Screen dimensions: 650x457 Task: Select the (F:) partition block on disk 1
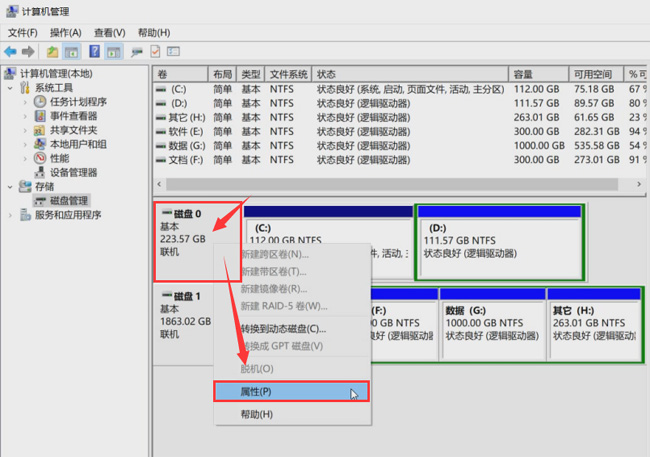404,324
